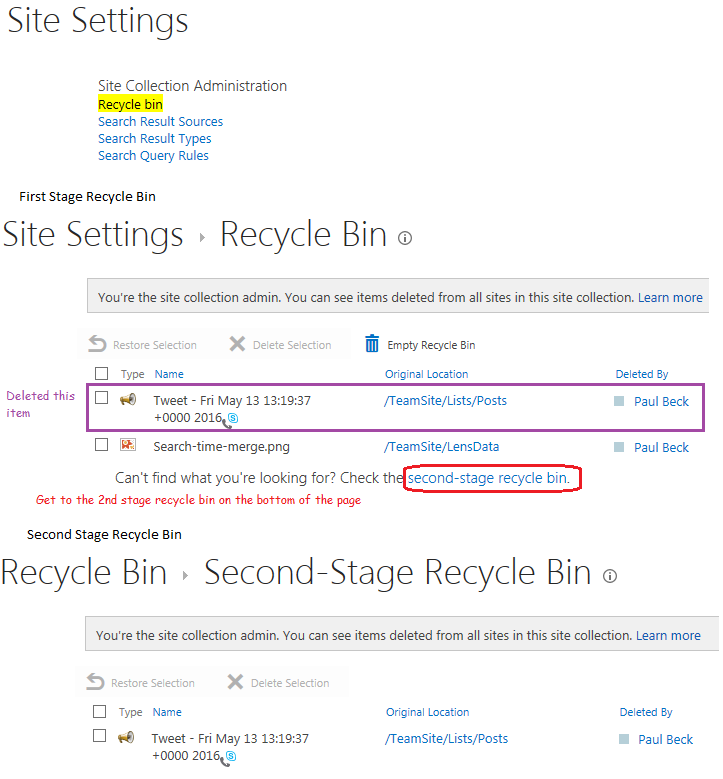Click Restore Selection text in second-stage toolbar
The image size is (723, 779).
153,683
